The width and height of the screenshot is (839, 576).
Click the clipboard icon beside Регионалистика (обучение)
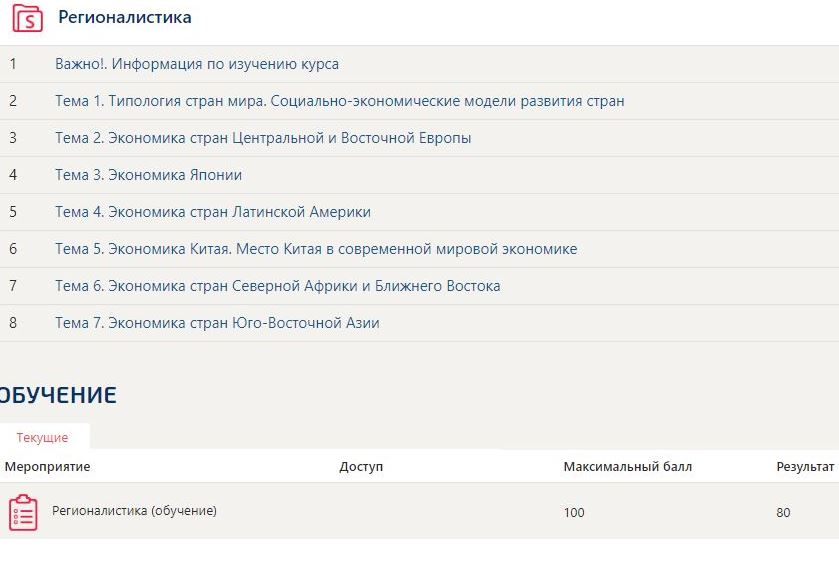click(x=23, y=512)
